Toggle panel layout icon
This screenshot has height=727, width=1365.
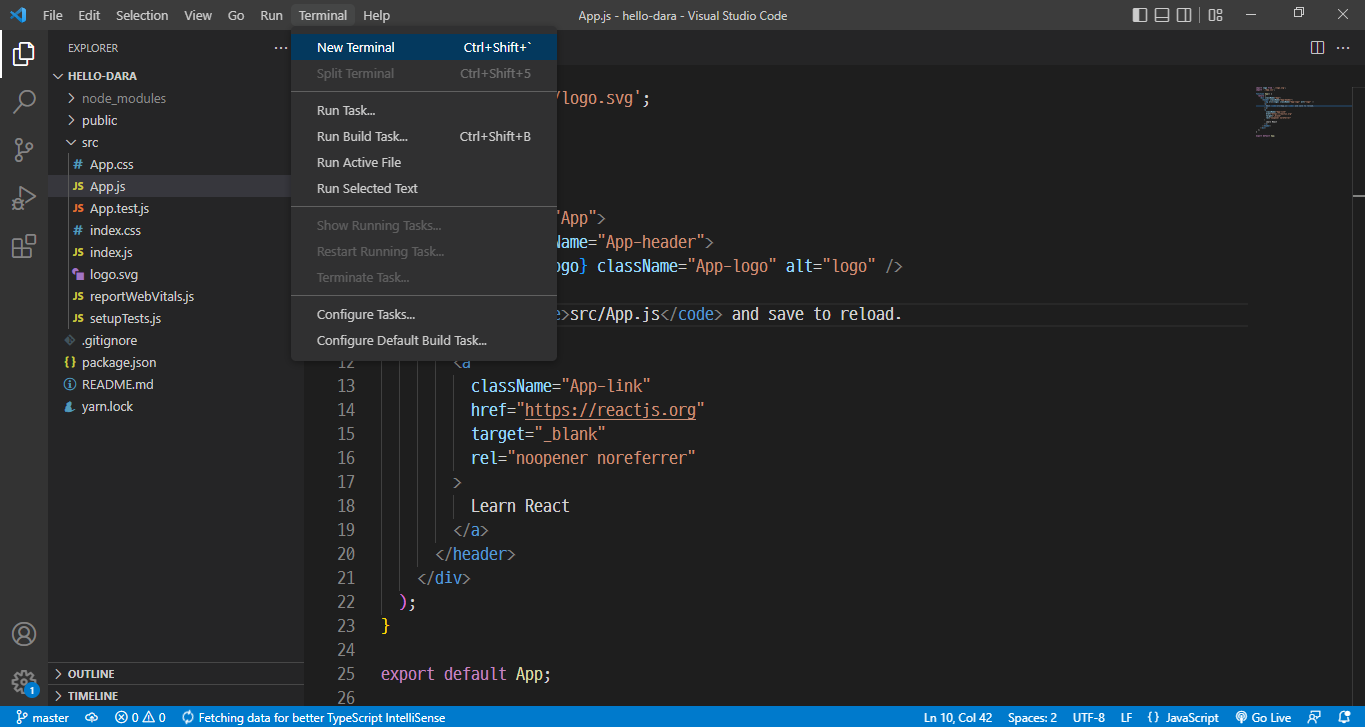pos(1162,15)
